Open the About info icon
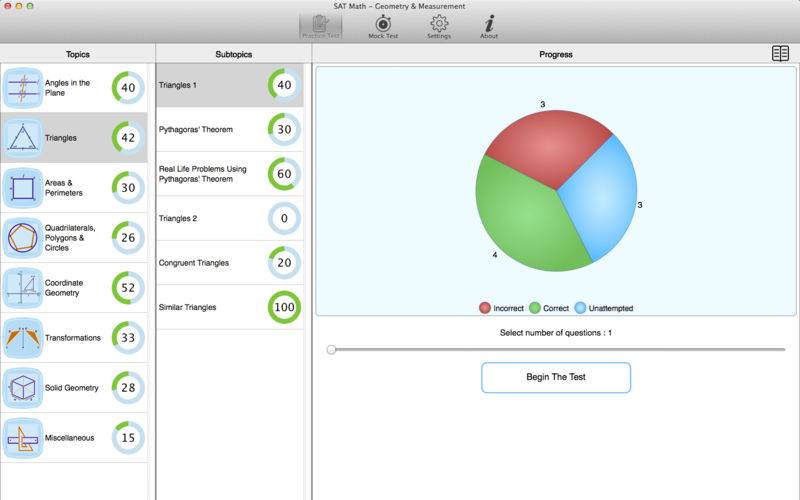800x500 pixels. pos(489,27)
